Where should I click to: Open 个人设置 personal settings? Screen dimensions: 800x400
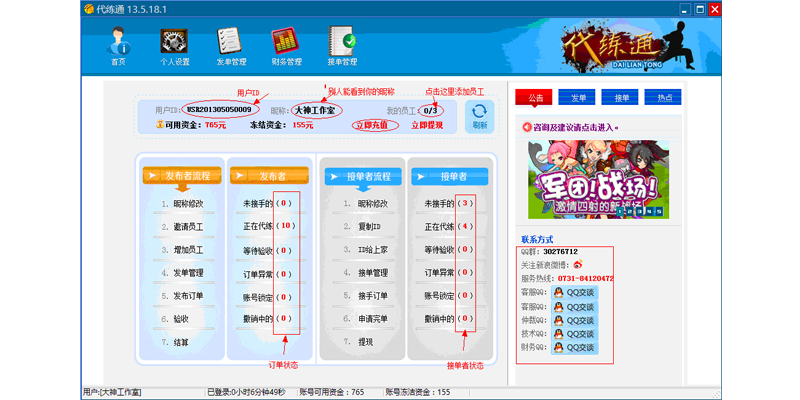(x=174, y=47)
